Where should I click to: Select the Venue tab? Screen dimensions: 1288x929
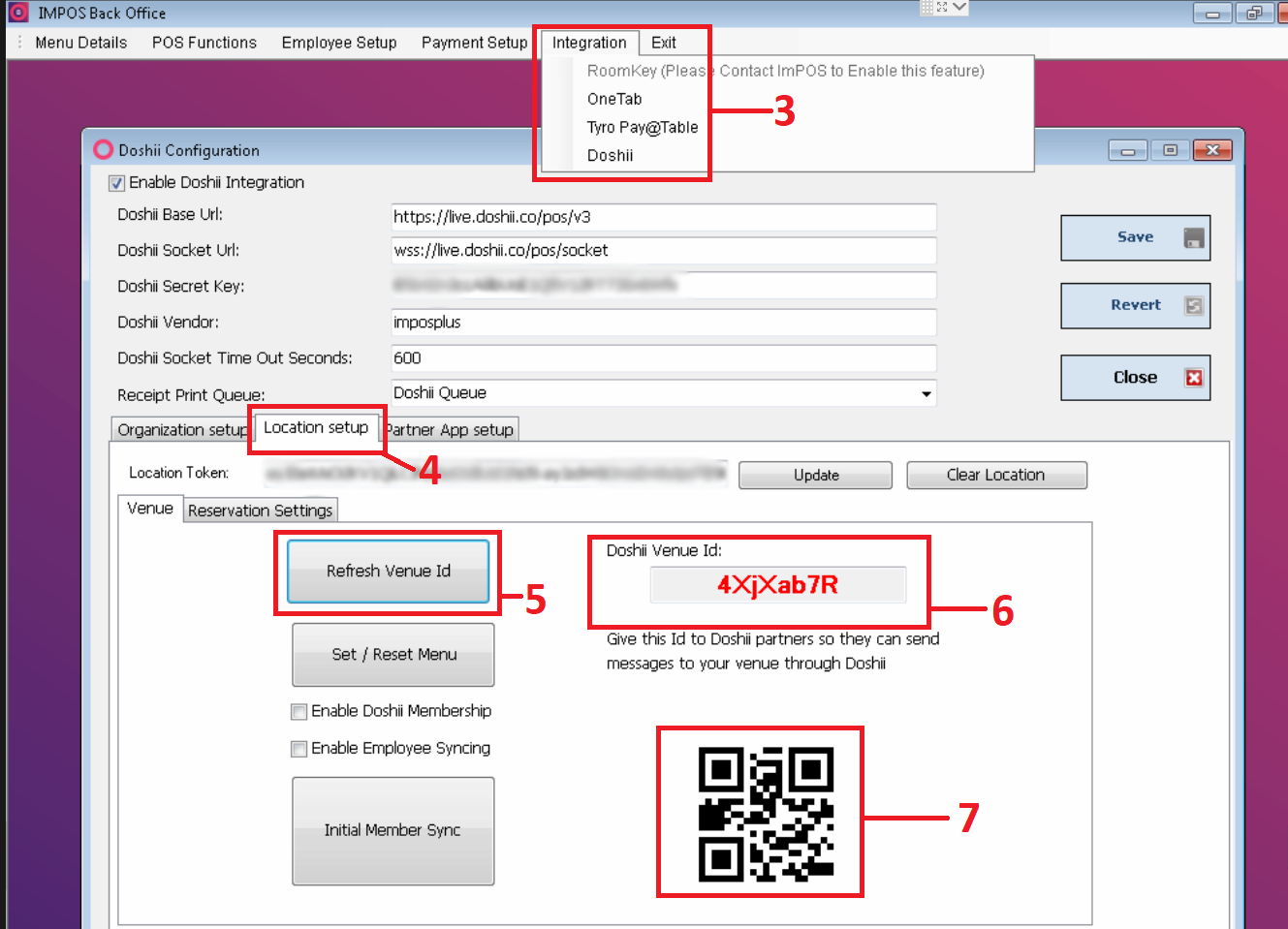pyautogui.click(x=150, y=509)
